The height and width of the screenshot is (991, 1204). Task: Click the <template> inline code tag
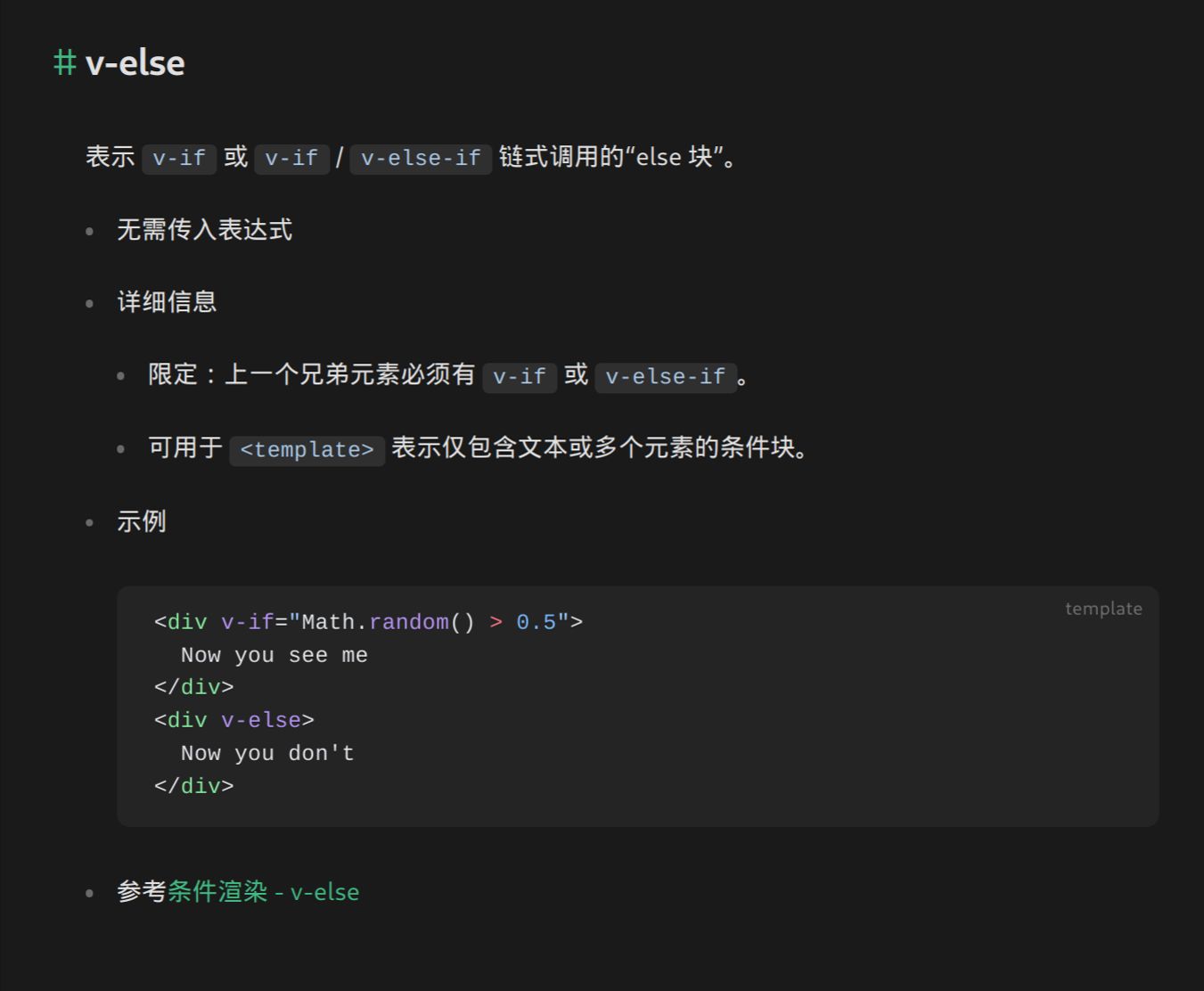pyautogui.click(x=307, y=449)
